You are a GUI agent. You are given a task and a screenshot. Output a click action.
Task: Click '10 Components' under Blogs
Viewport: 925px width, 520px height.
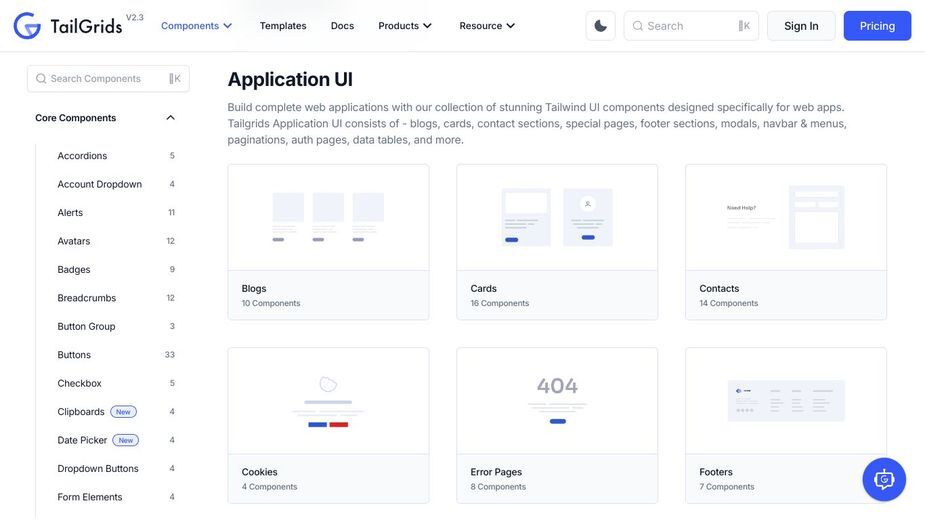click(x=271, y=303)
